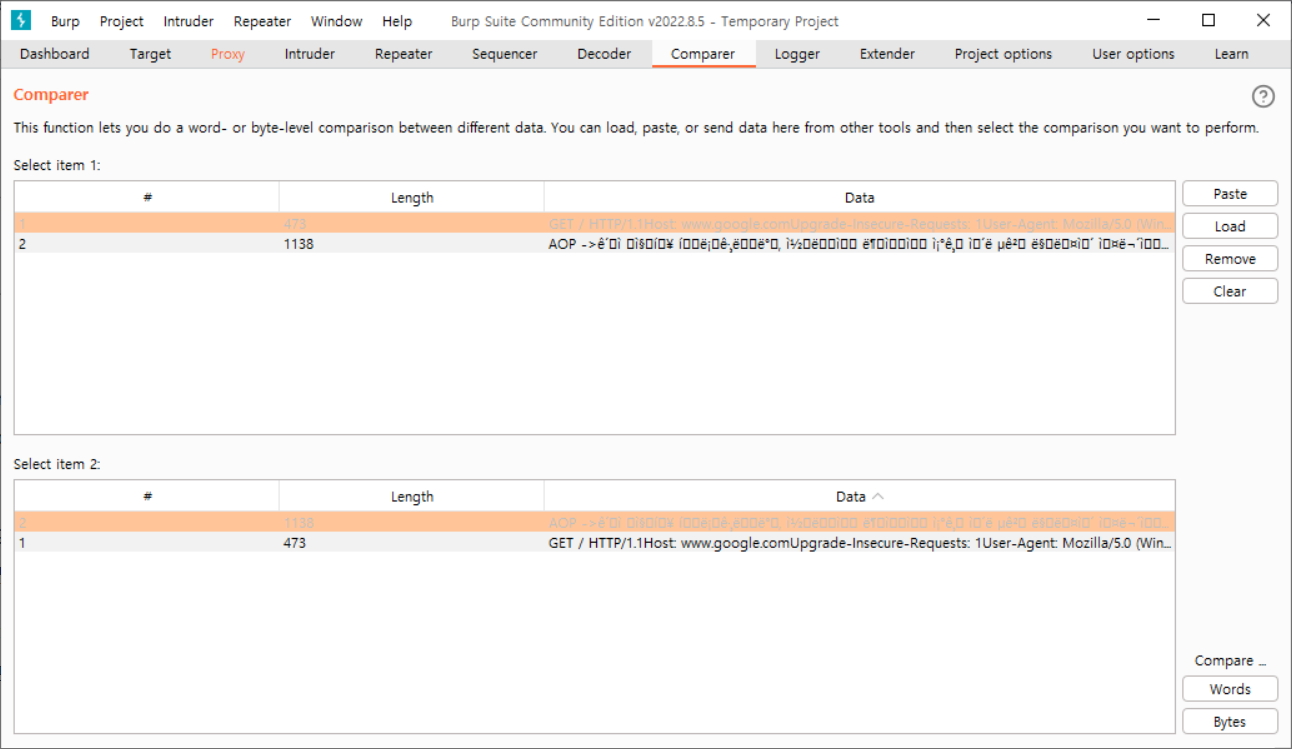This screenshot has height=749, width=1292.
Task: Click the Load button
Action: 1230,226
